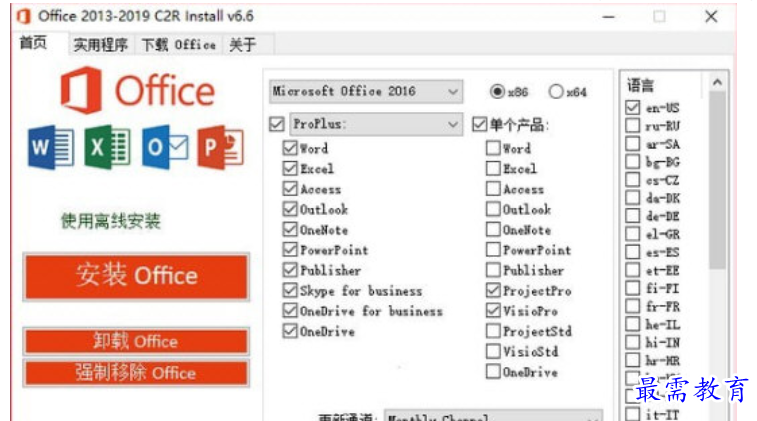Check the hi-IN language

[632, 342]
